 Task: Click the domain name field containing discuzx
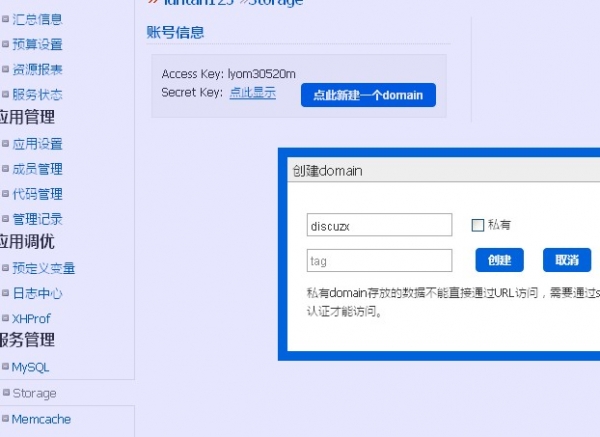pos(379,225)
